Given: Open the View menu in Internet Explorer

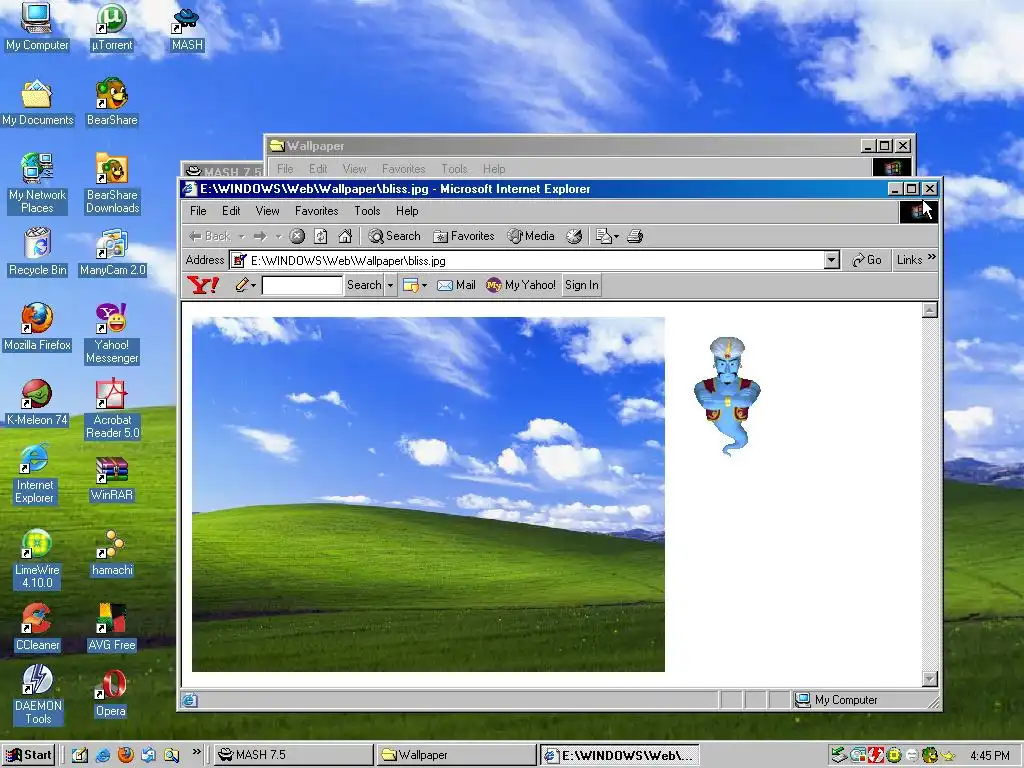Looking at the screenshot, I should 268,211.
